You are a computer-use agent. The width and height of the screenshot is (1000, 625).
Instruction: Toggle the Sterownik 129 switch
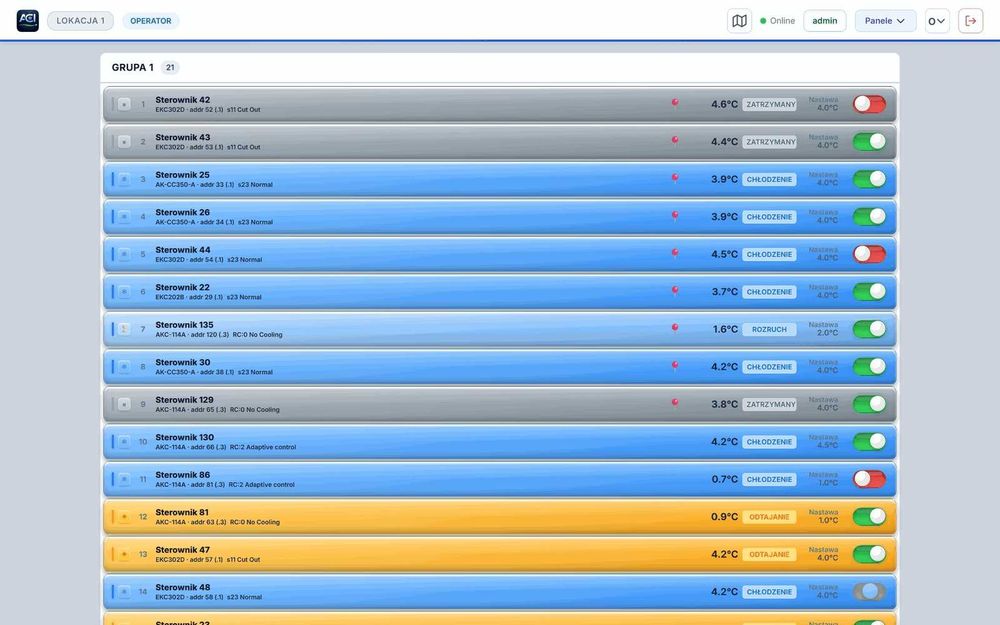869,404
